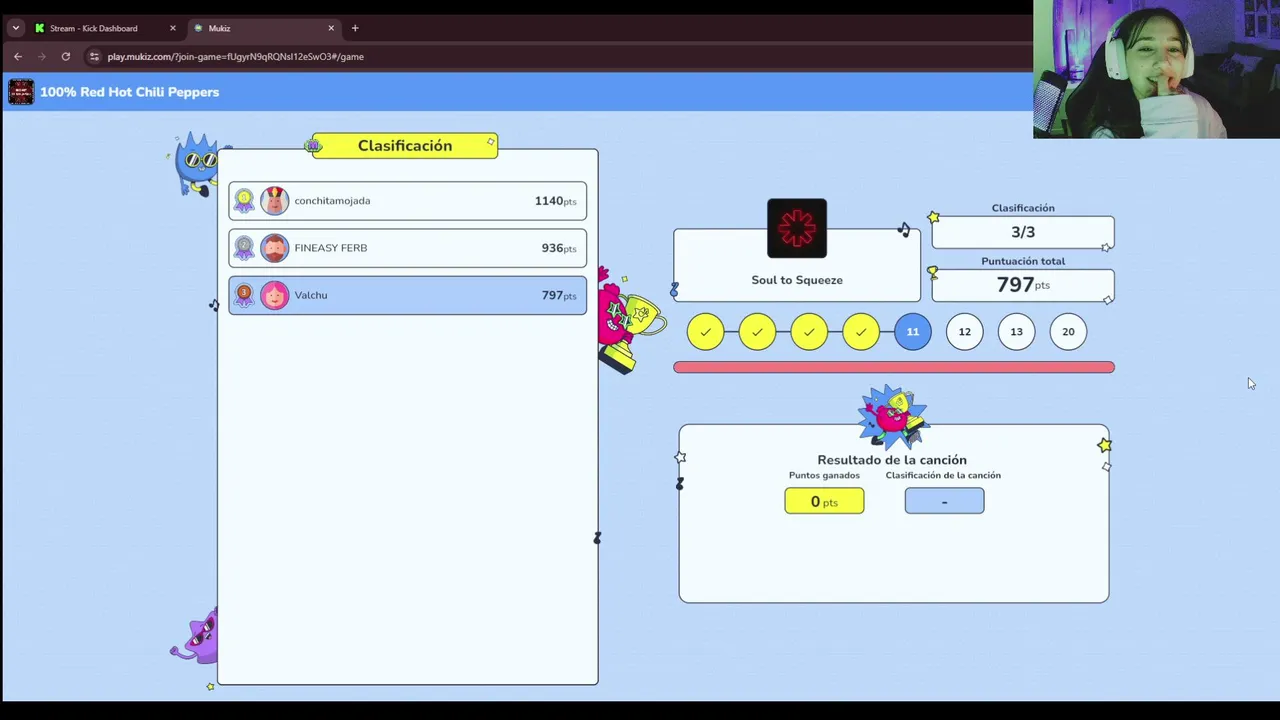Click the player name Valchu
Screen dimensions: 1280x720
click(x=311, y=295)
